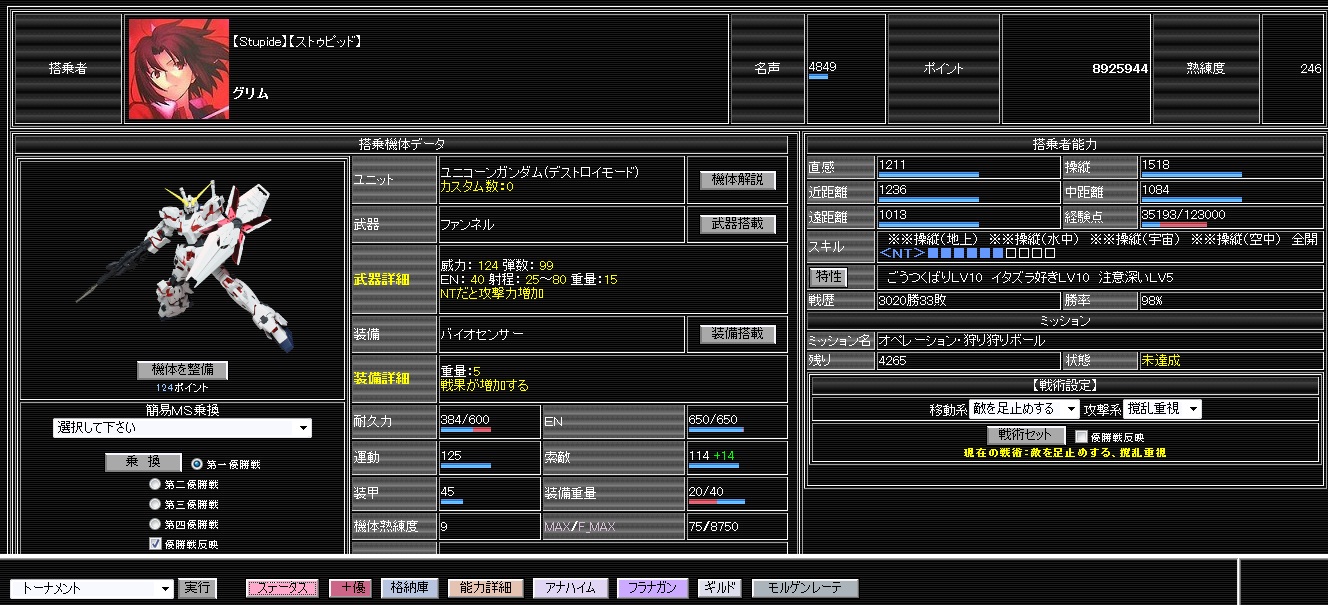
Task: Click the 戦歴 3020勝33敗 field
Action: [x=969, y=300]
